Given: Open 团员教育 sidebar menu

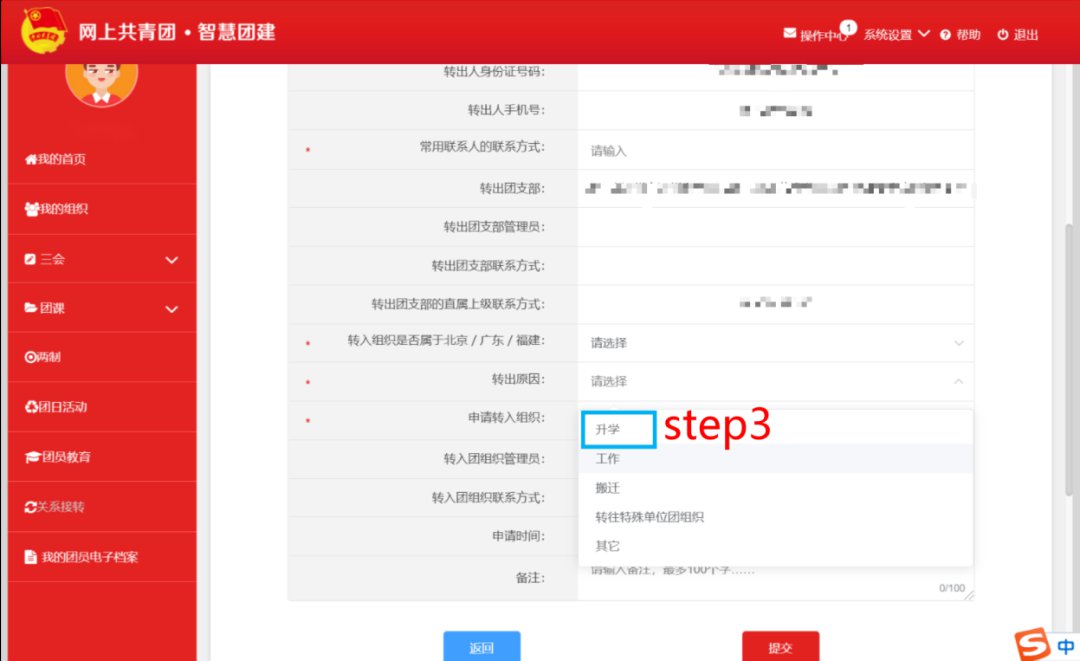Looking at the screenshot, I should 102,457.
